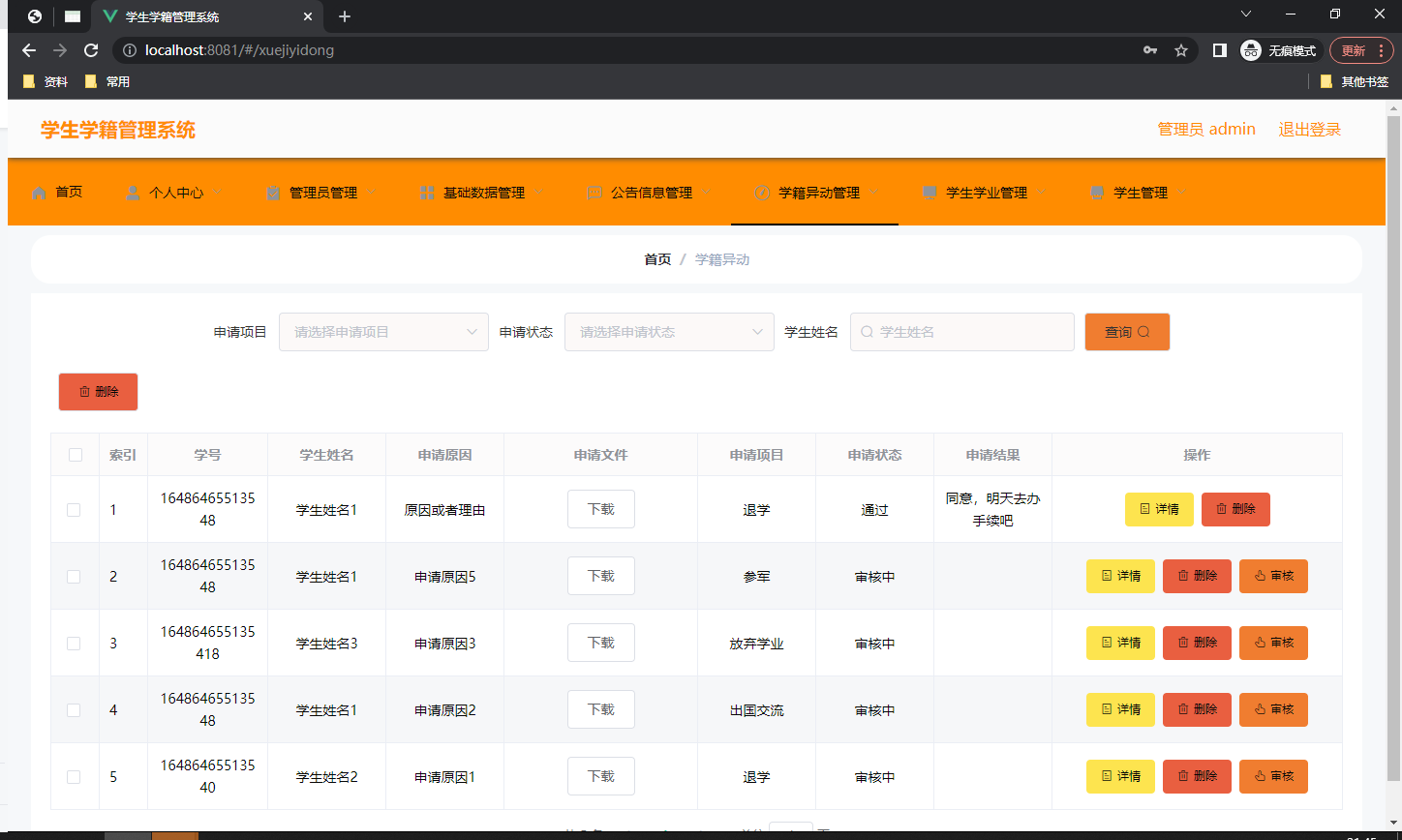This screenshot has height=840, width=1402.
Task: Click the 管理员 admin label
Action: click(1206, 130)
